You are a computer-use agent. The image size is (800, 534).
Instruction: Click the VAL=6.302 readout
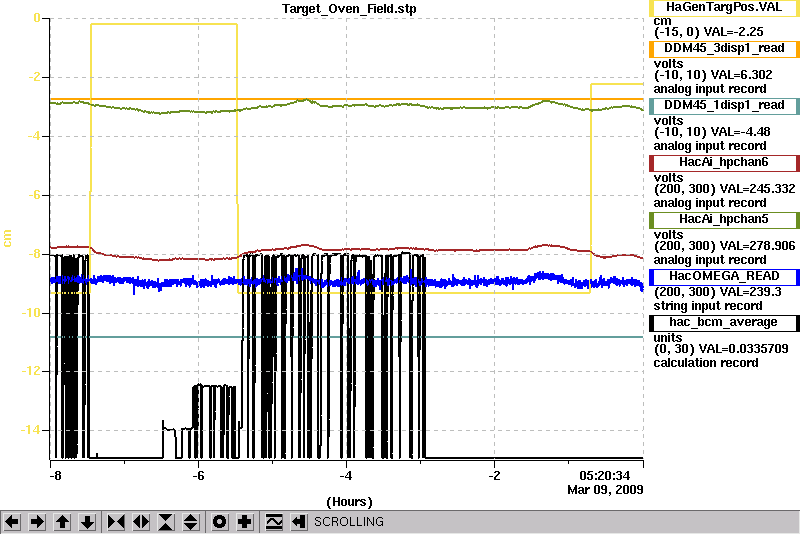click(x=741, y=75)
